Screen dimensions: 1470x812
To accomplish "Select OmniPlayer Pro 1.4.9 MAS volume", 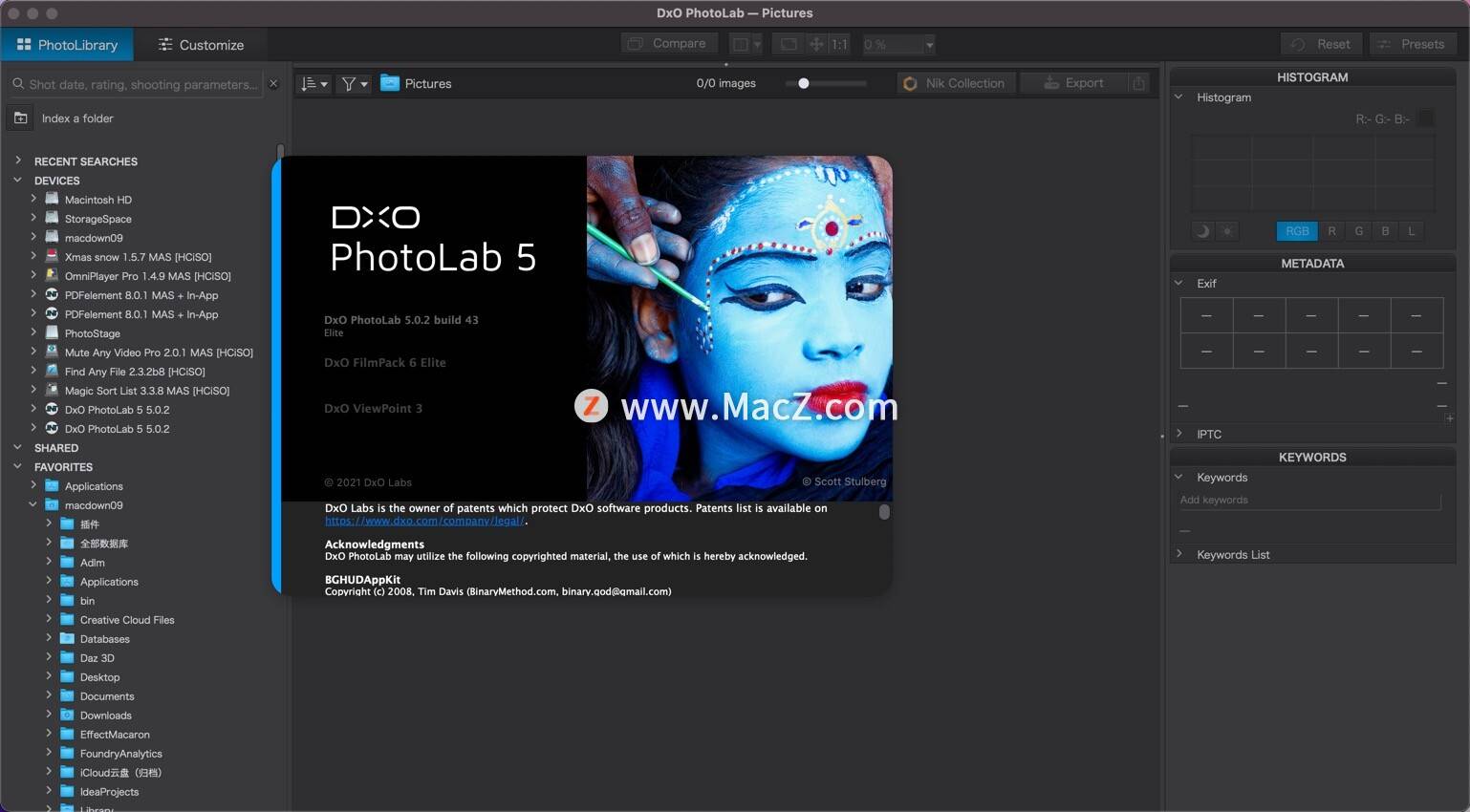I will pyautogui.click(x=147, y=276).
